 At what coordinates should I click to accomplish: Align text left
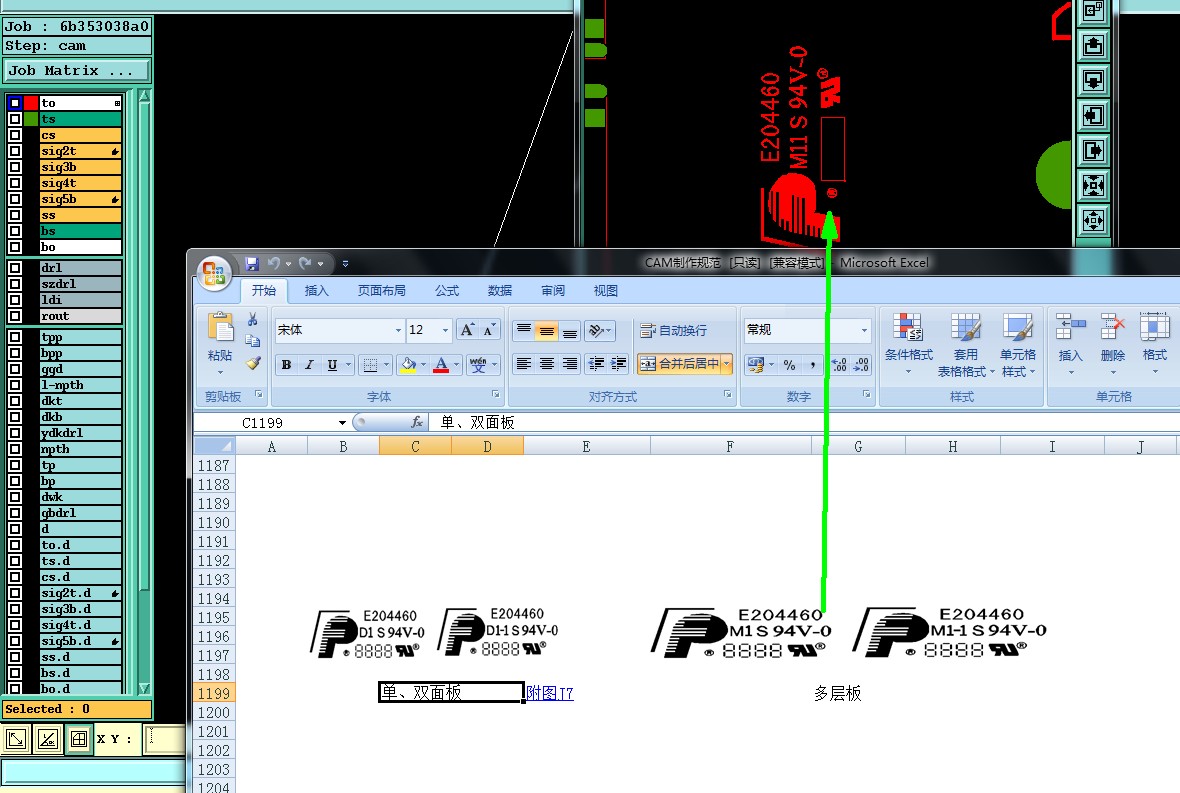[x=524, y=364]
